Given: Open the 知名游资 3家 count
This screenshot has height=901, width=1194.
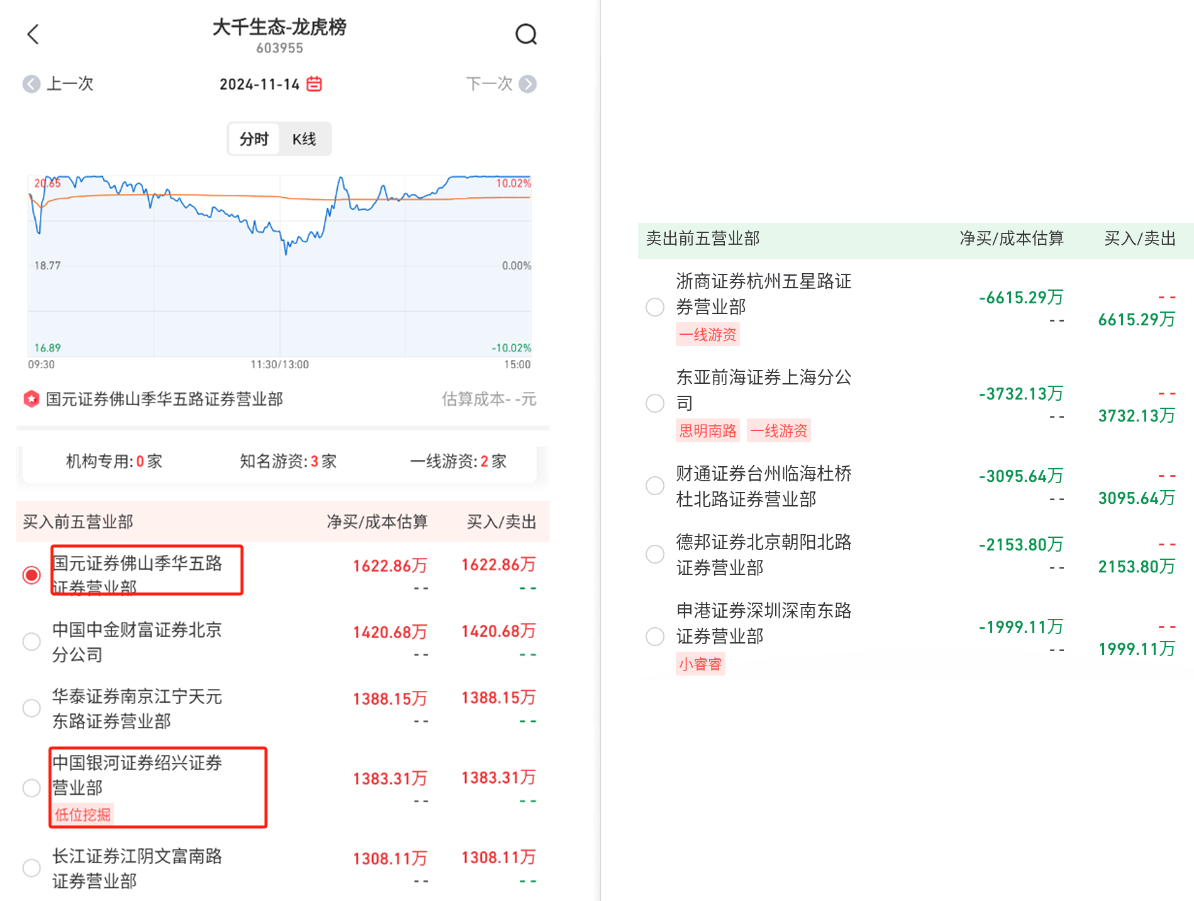Looking at the screenshot, I should [288, 461].
